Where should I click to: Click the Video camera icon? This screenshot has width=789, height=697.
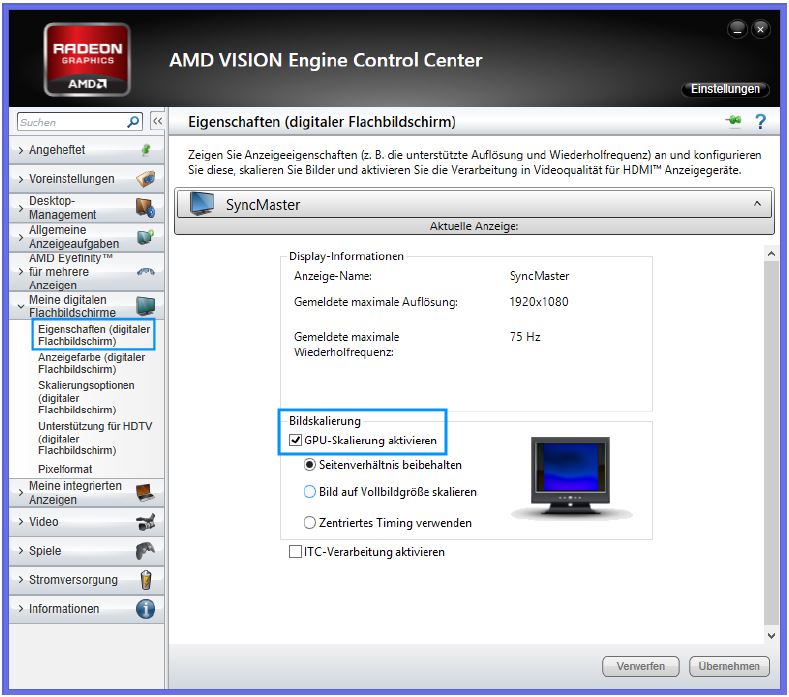145,522
